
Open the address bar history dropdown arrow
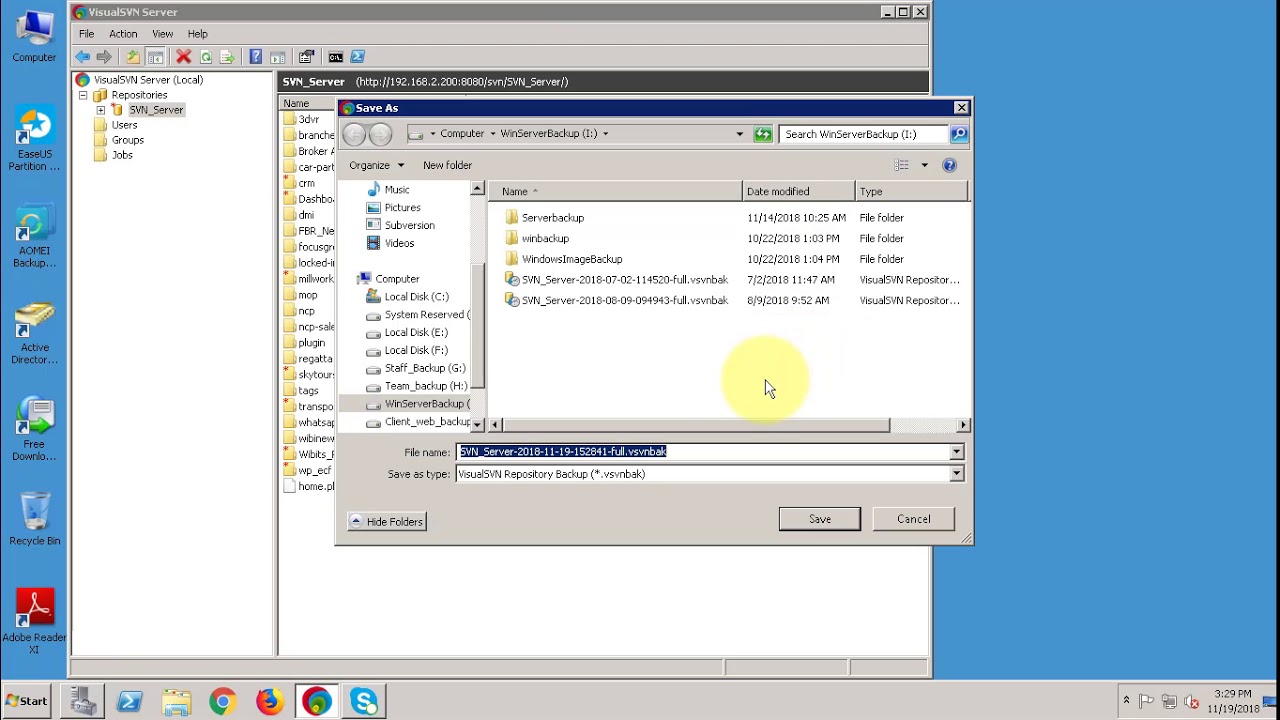(740, 134)
